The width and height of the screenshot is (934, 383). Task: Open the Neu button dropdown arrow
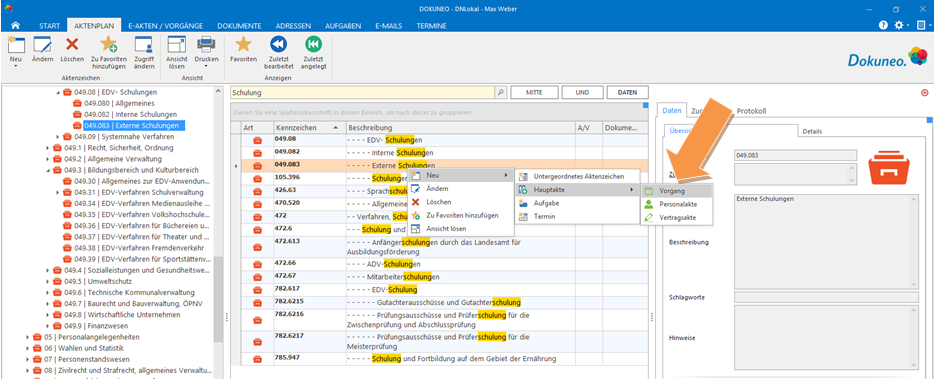tap(15, 66)
